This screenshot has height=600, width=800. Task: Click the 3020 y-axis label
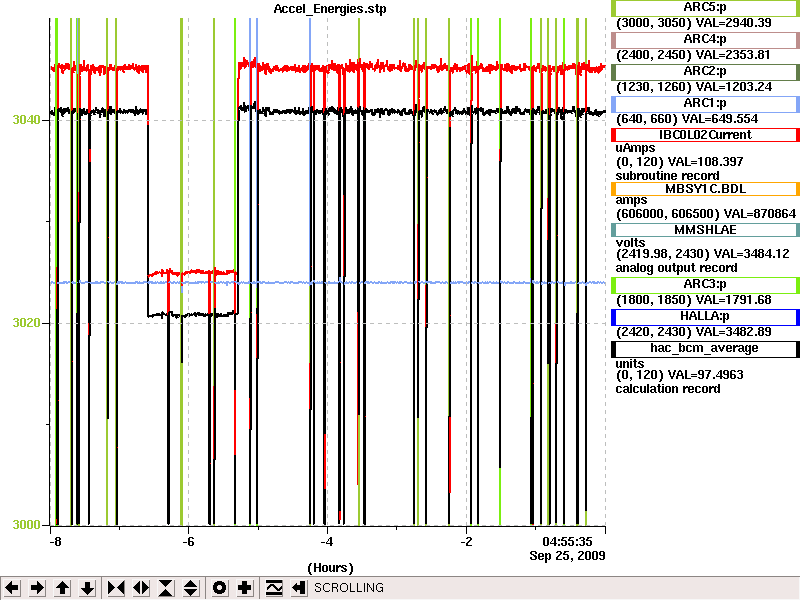(x=27, y=323)
